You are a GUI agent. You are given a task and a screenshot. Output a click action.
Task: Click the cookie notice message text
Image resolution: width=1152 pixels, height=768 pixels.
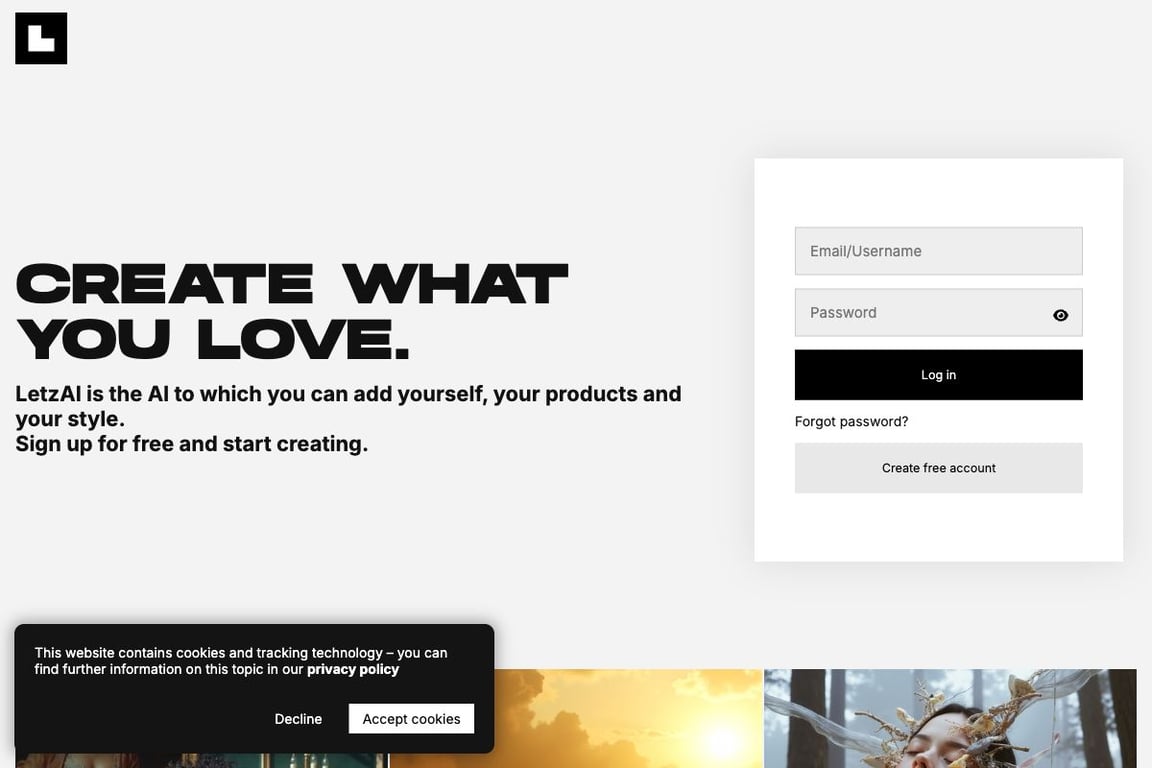pos(241,661)
